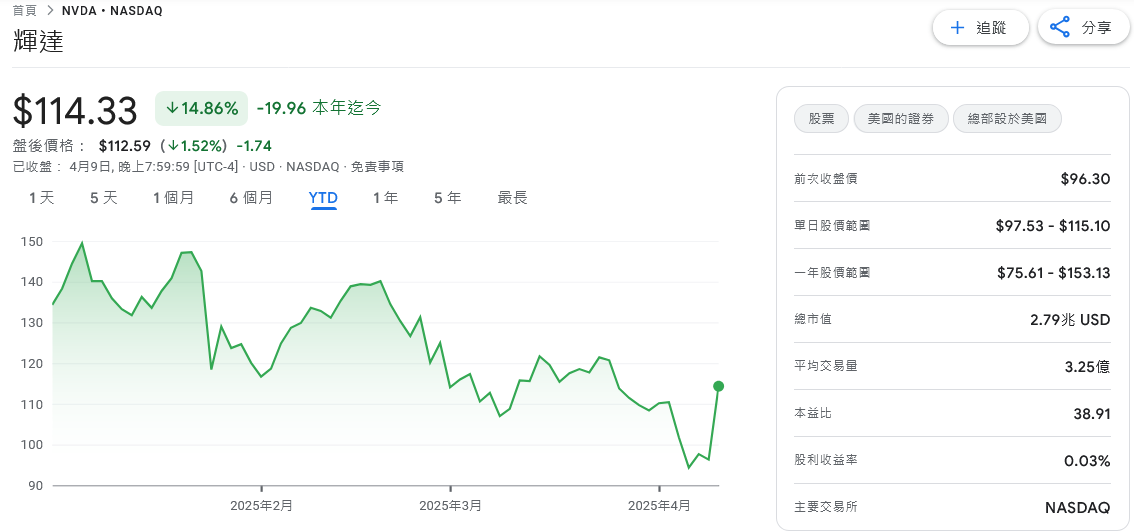Click the $96.30 previous close value
Screen dimensions: 1134x532
point(1085,179)
